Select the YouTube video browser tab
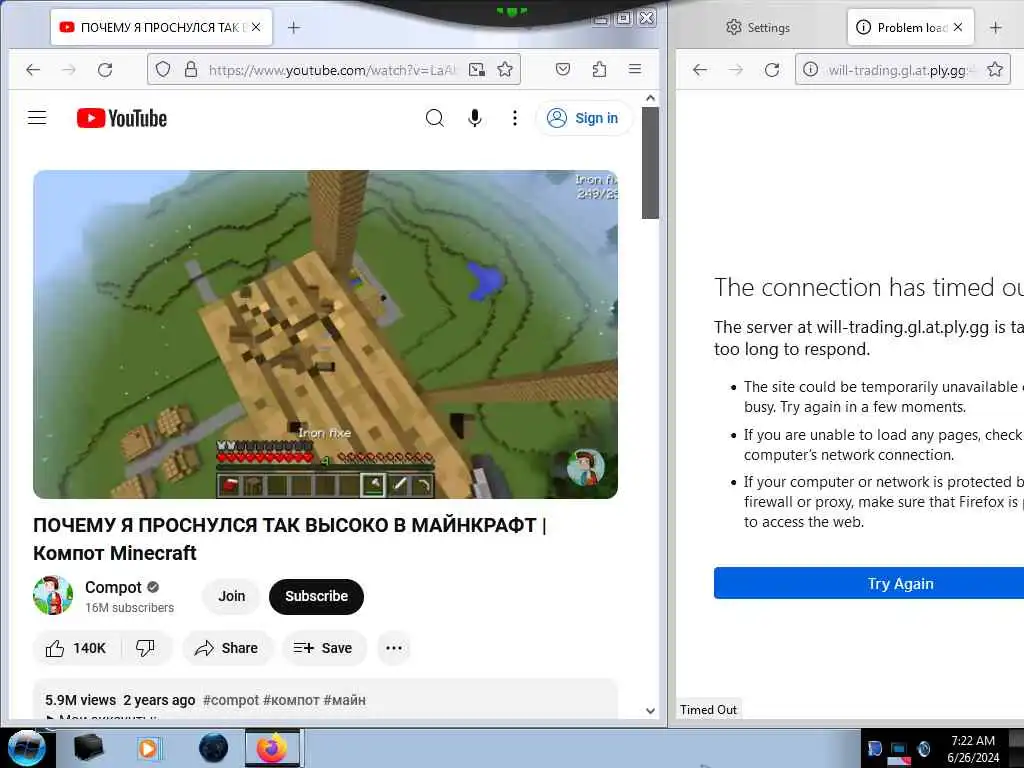The width and height of the screenshot is (1024, 768). (x=161, y=27)
